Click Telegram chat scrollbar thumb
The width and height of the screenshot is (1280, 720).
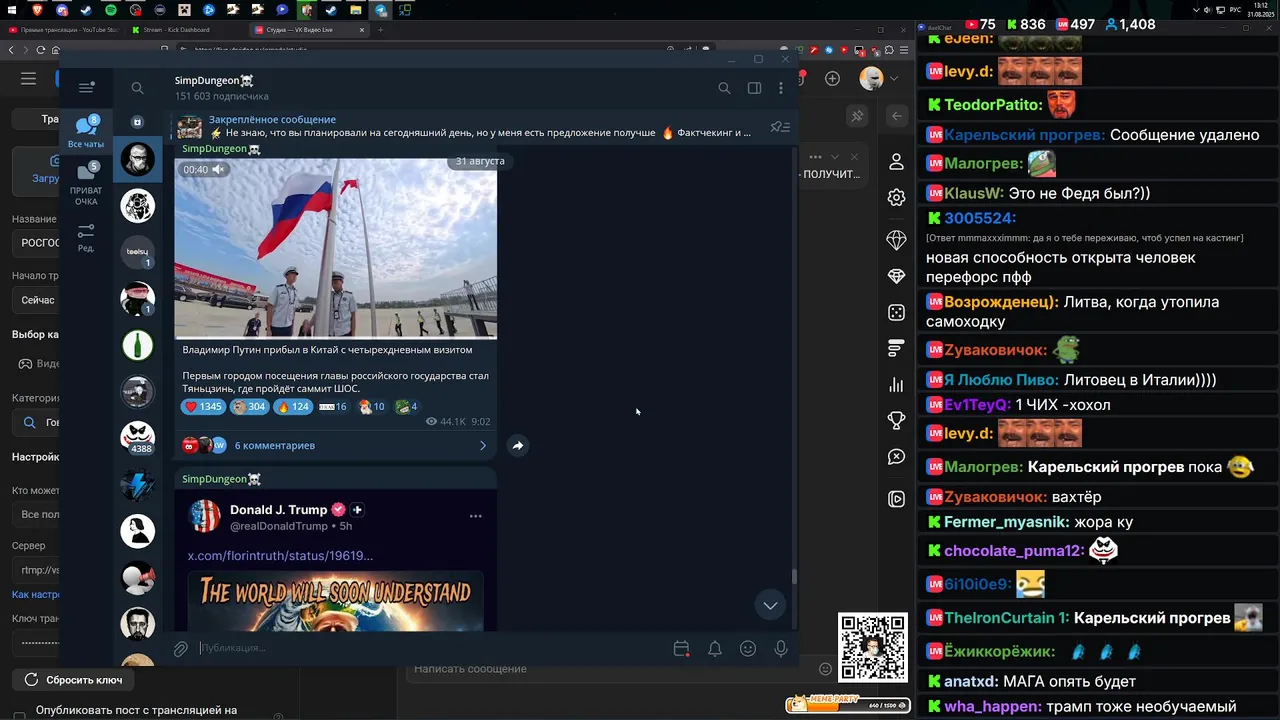[x=795, y=577]
